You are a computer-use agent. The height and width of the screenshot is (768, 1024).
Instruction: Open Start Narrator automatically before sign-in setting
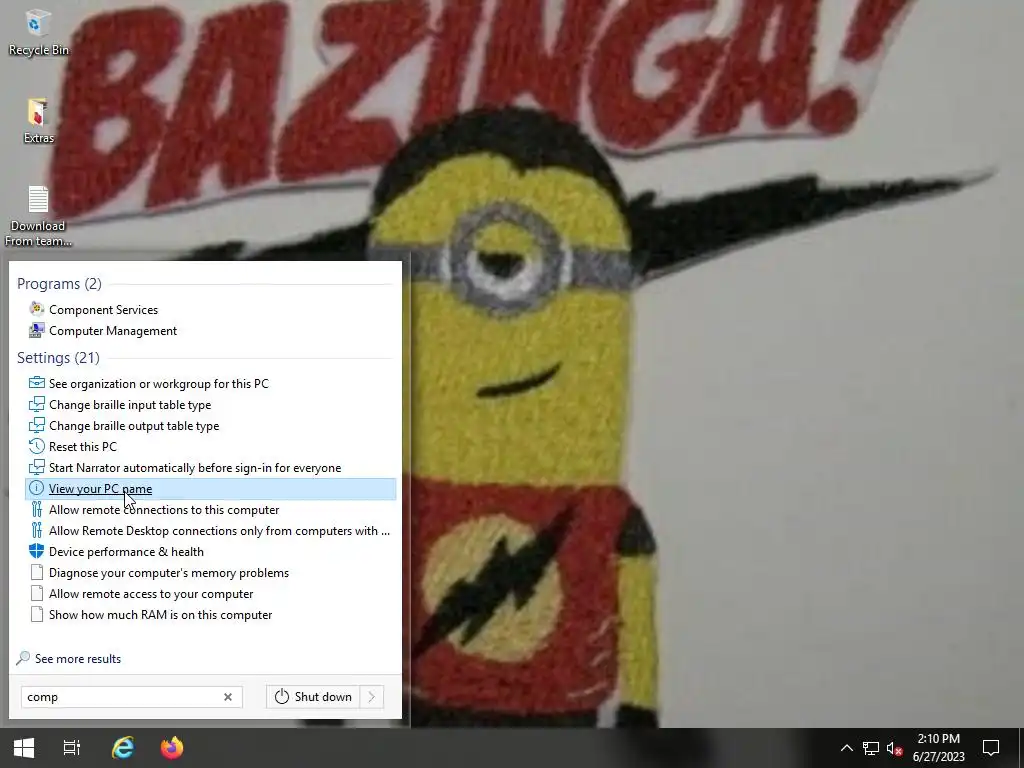point(195,468)
